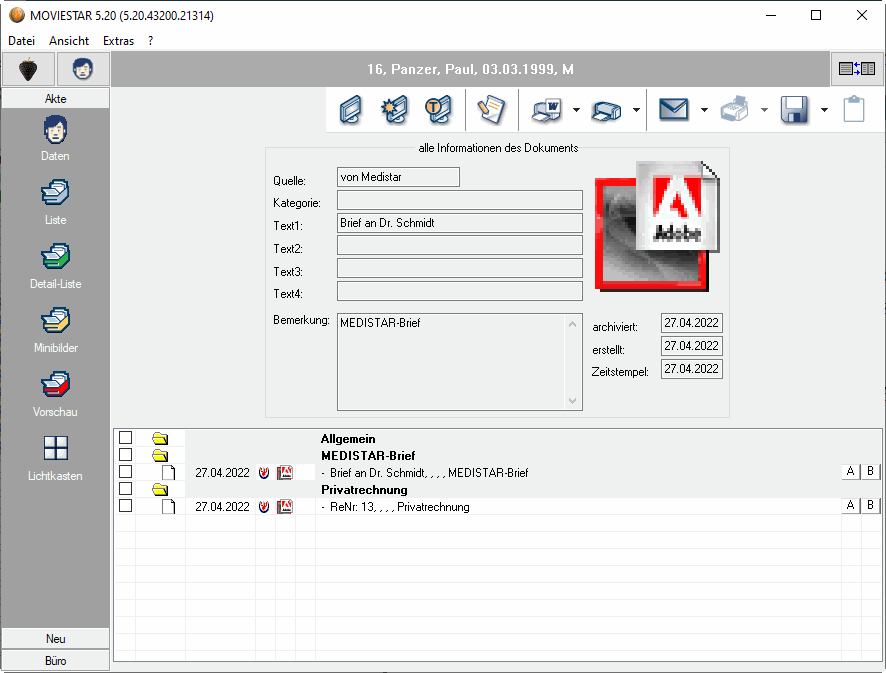Image resolution: width=886 pixels, height=673 pixels.
Task: Tick the Allgemein checkbox
Action: (x=125, y=438)
